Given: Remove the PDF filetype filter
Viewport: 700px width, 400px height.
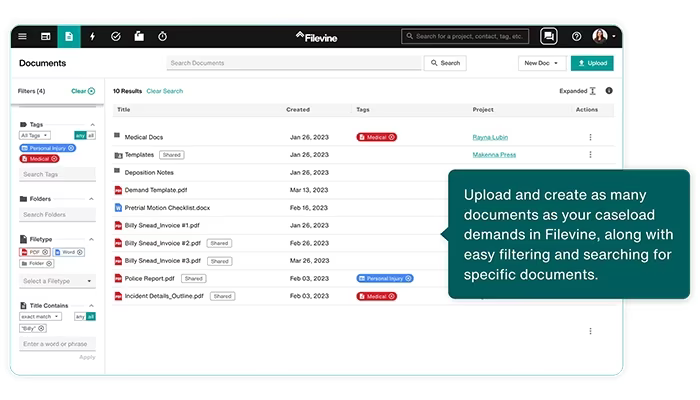Looking at the screenshot, I should (45, 252).
